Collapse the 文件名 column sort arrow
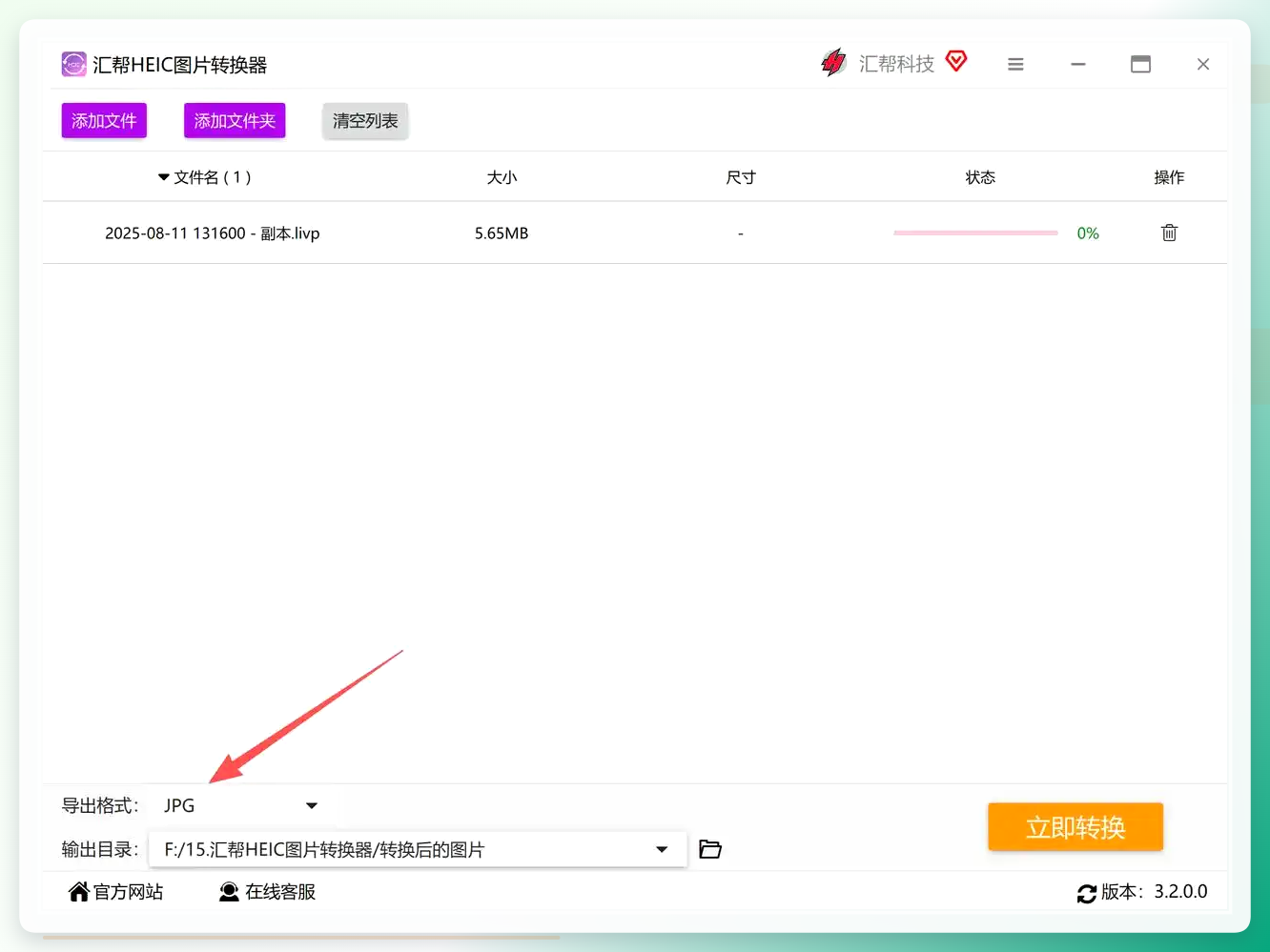 pos(163,177)
